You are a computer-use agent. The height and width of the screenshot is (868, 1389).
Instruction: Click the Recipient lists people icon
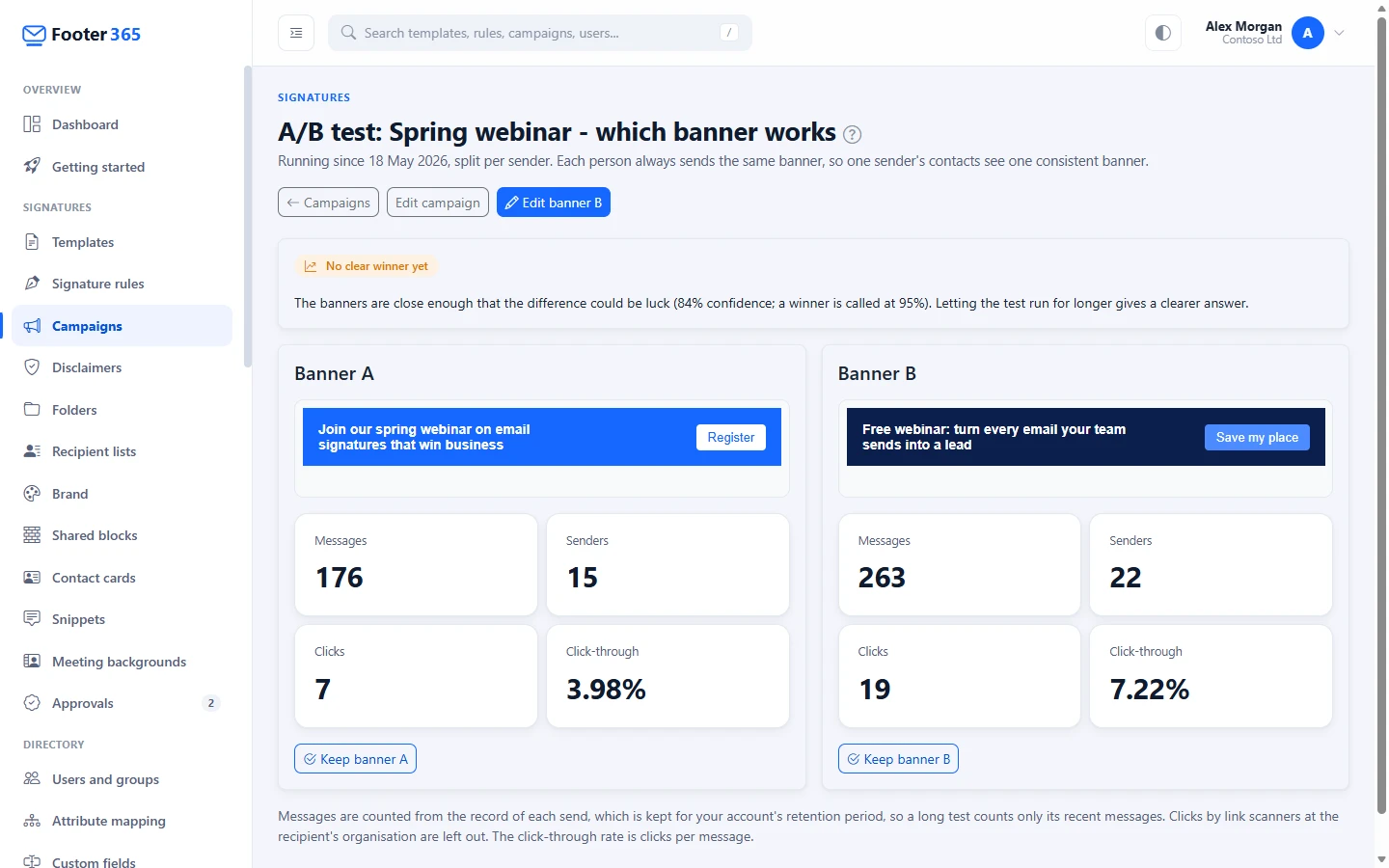click(x=32, y=451)
